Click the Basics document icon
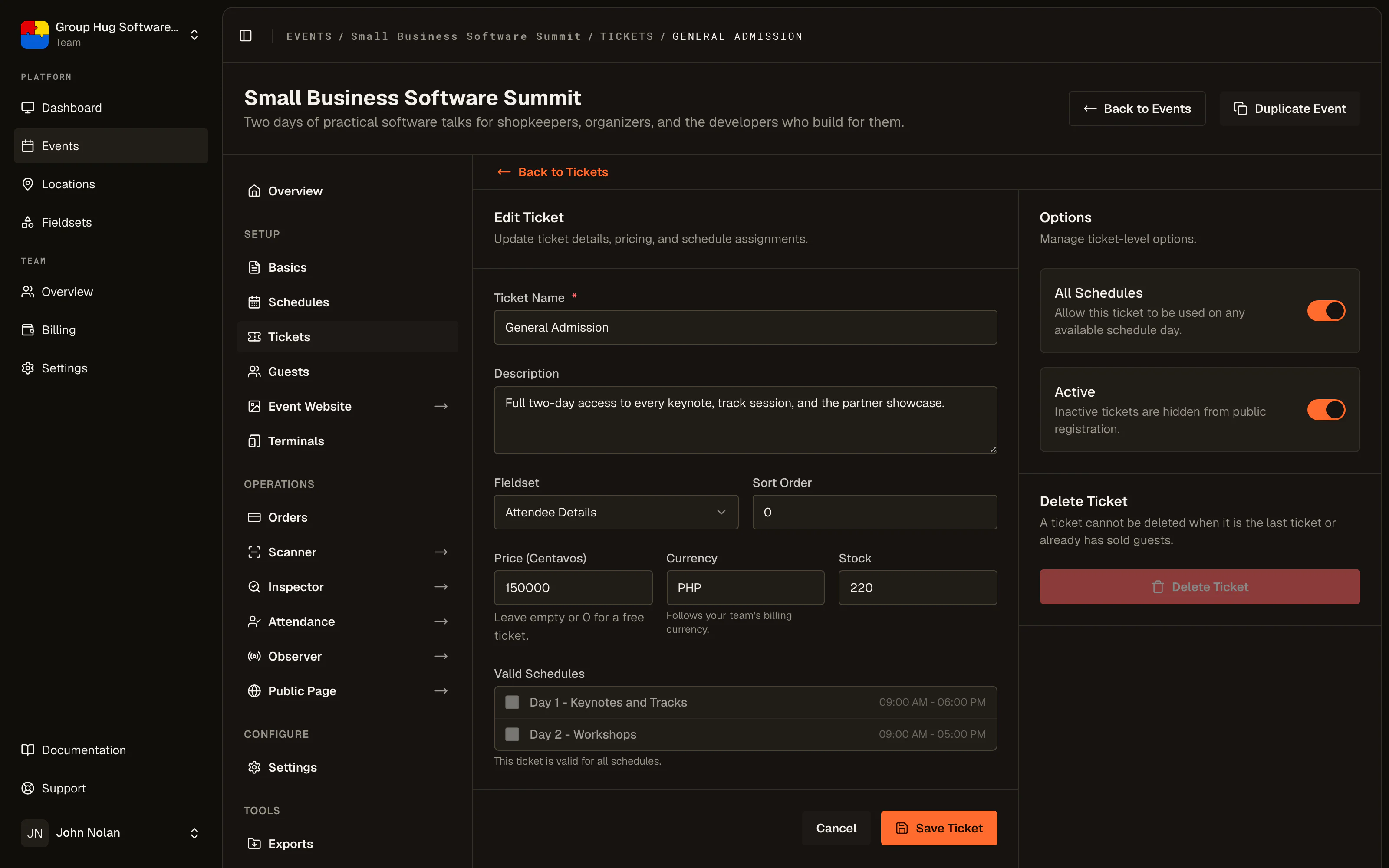The image size is (1389, 868). (x=254, y=267)
